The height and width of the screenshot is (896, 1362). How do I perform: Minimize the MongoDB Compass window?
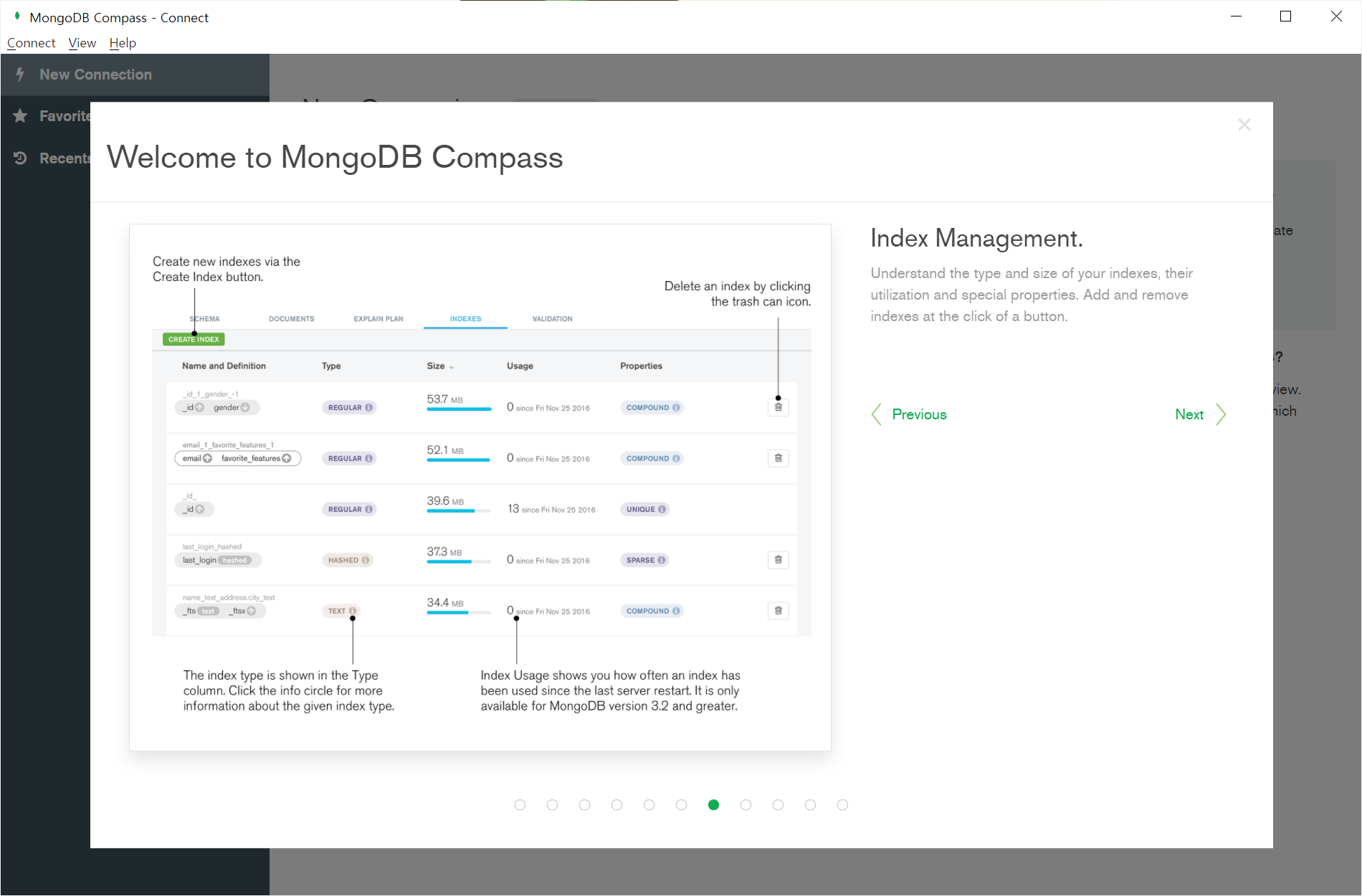(x=1236, y=16)
